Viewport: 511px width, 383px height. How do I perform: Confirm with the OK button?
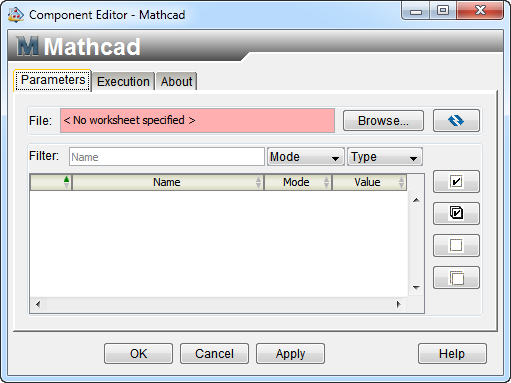click(138, 354)
